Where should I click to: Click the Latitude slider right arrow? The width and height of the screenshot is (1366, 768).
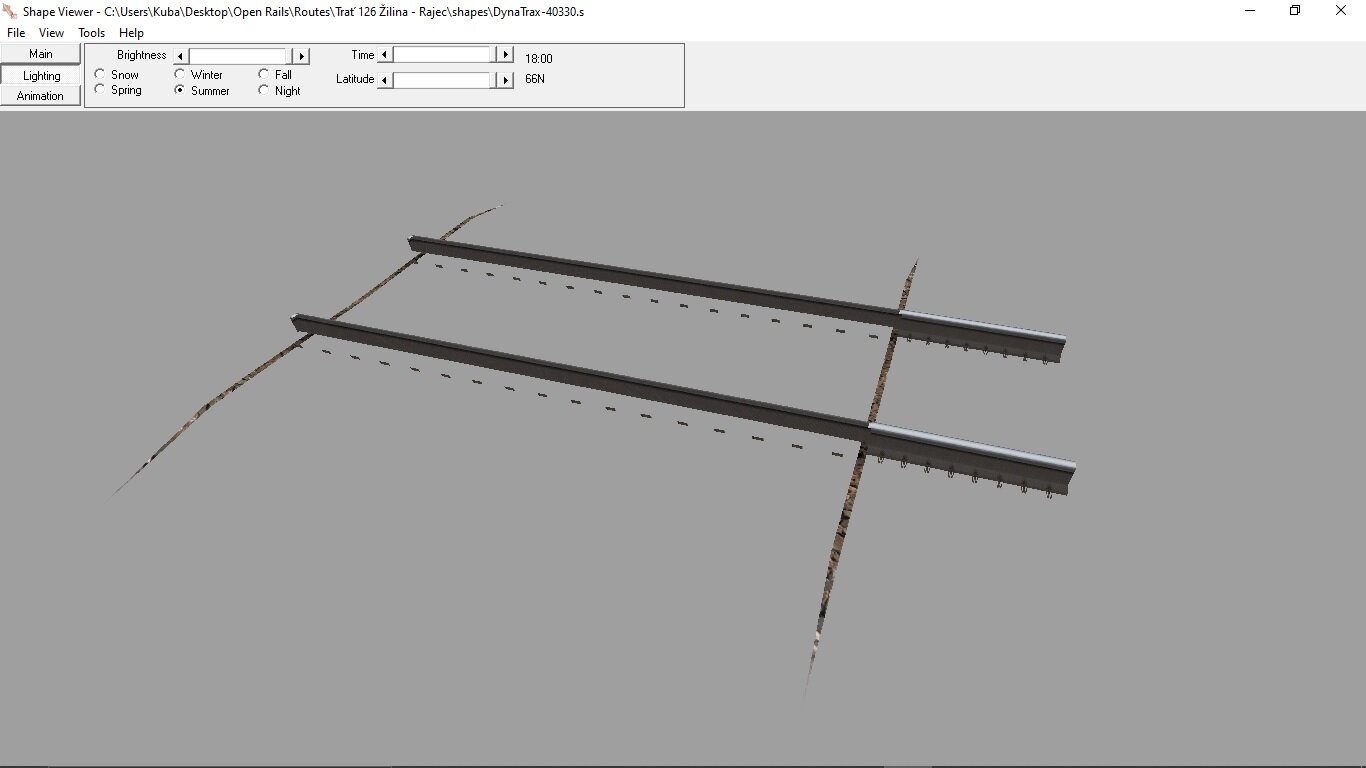point(506,80)
